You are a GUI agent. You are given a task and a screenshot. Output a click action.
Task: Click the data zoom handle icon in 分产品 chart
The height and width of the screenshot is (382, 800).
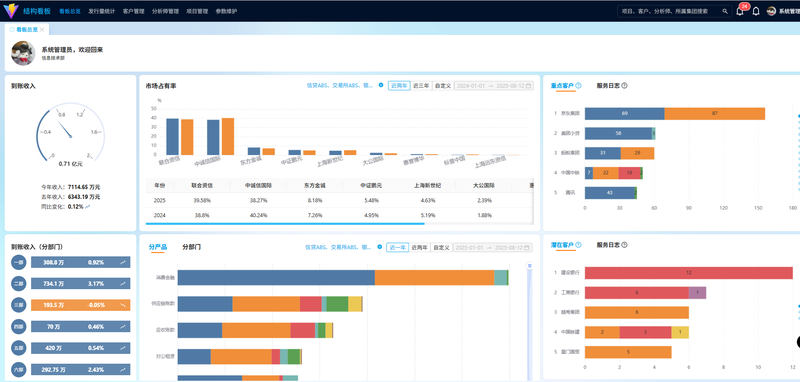pyautogui.click(x=530, y=265)
